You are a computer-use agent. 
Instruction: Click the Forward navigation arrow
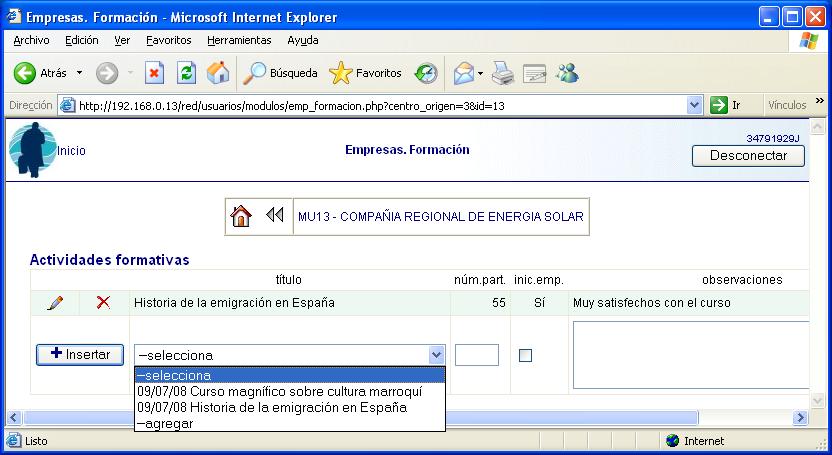(107, 73)
